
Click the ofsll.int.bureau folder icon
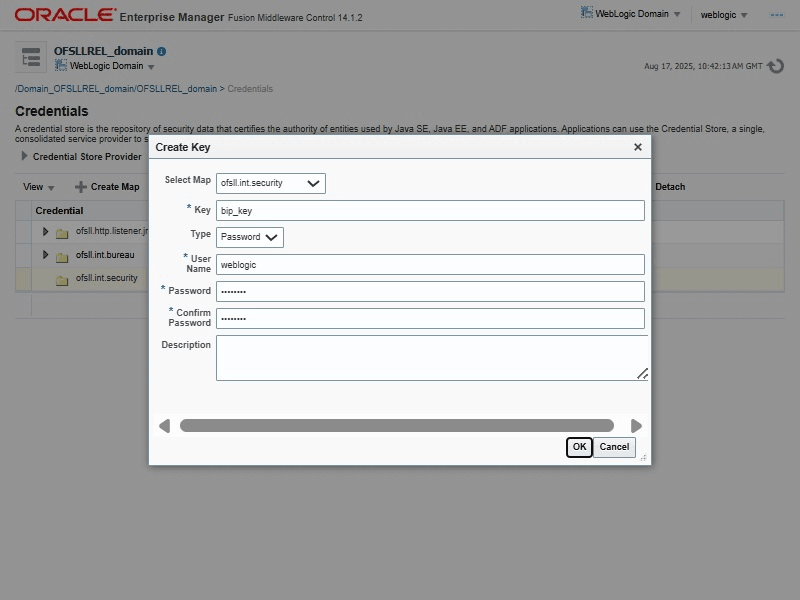coord(62,257)
